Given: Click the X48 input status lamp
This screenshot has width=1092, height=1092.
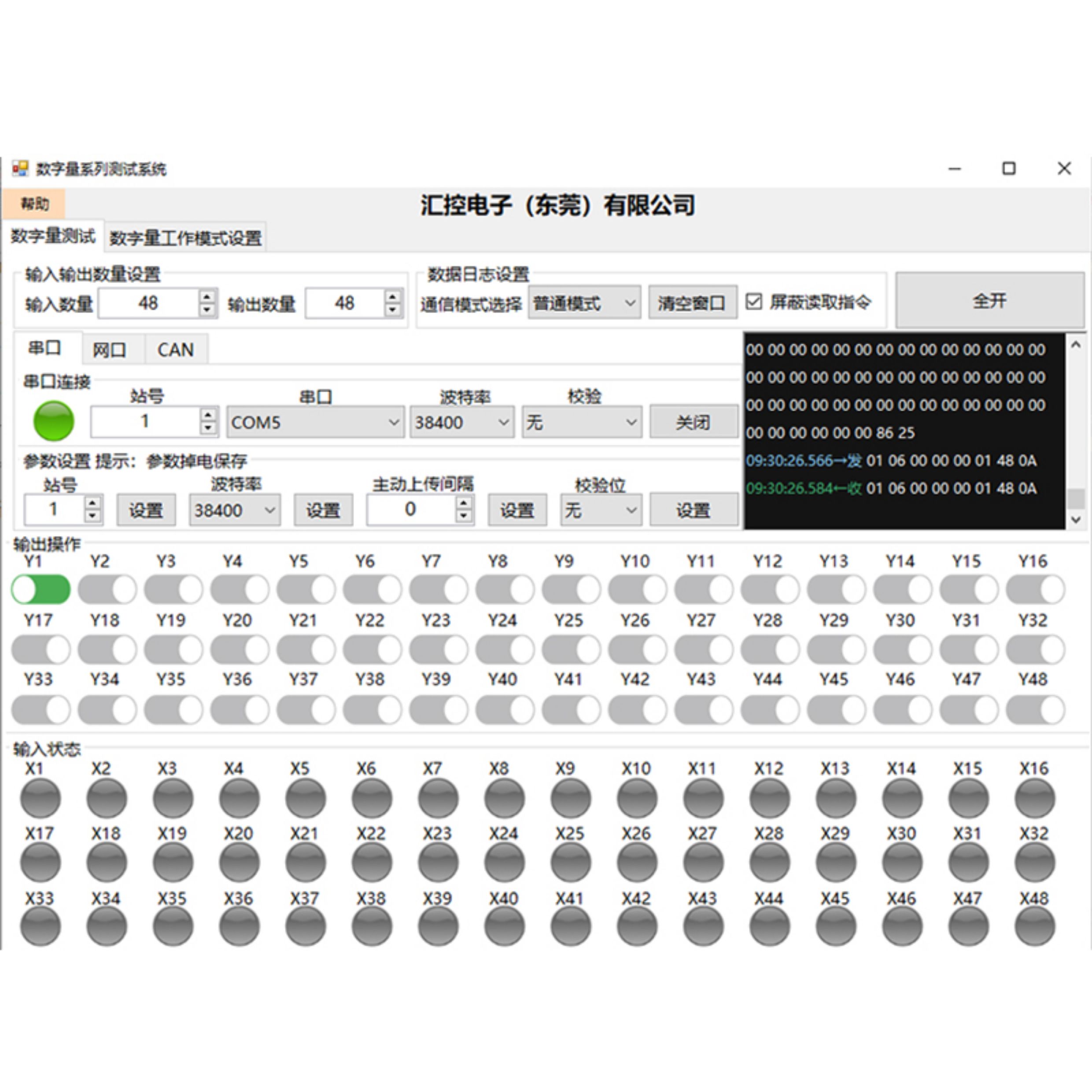Looking at the screenshot, I should [x=1034, y=927].
